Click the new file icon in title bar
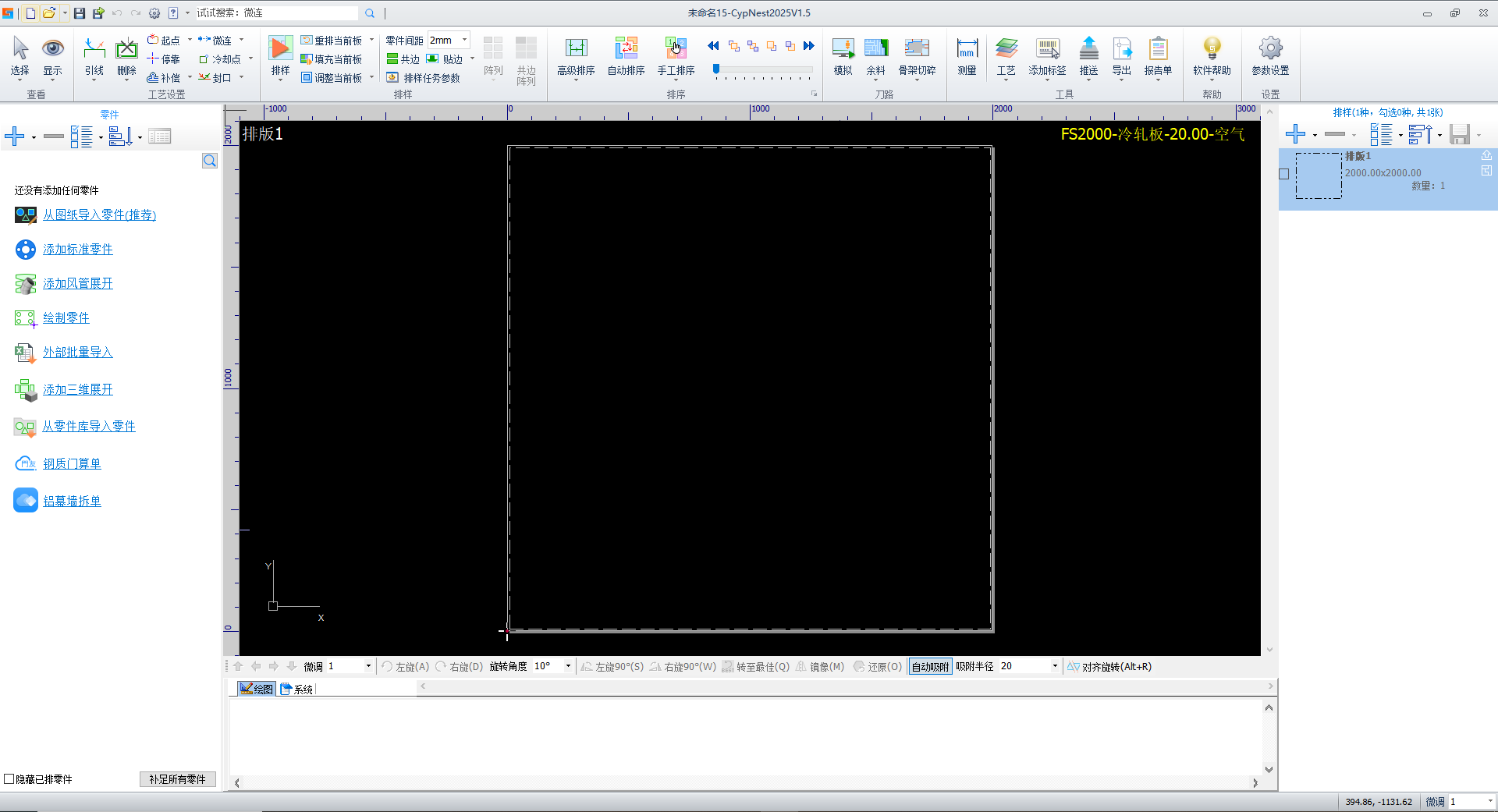 click(x=30, y=13)
